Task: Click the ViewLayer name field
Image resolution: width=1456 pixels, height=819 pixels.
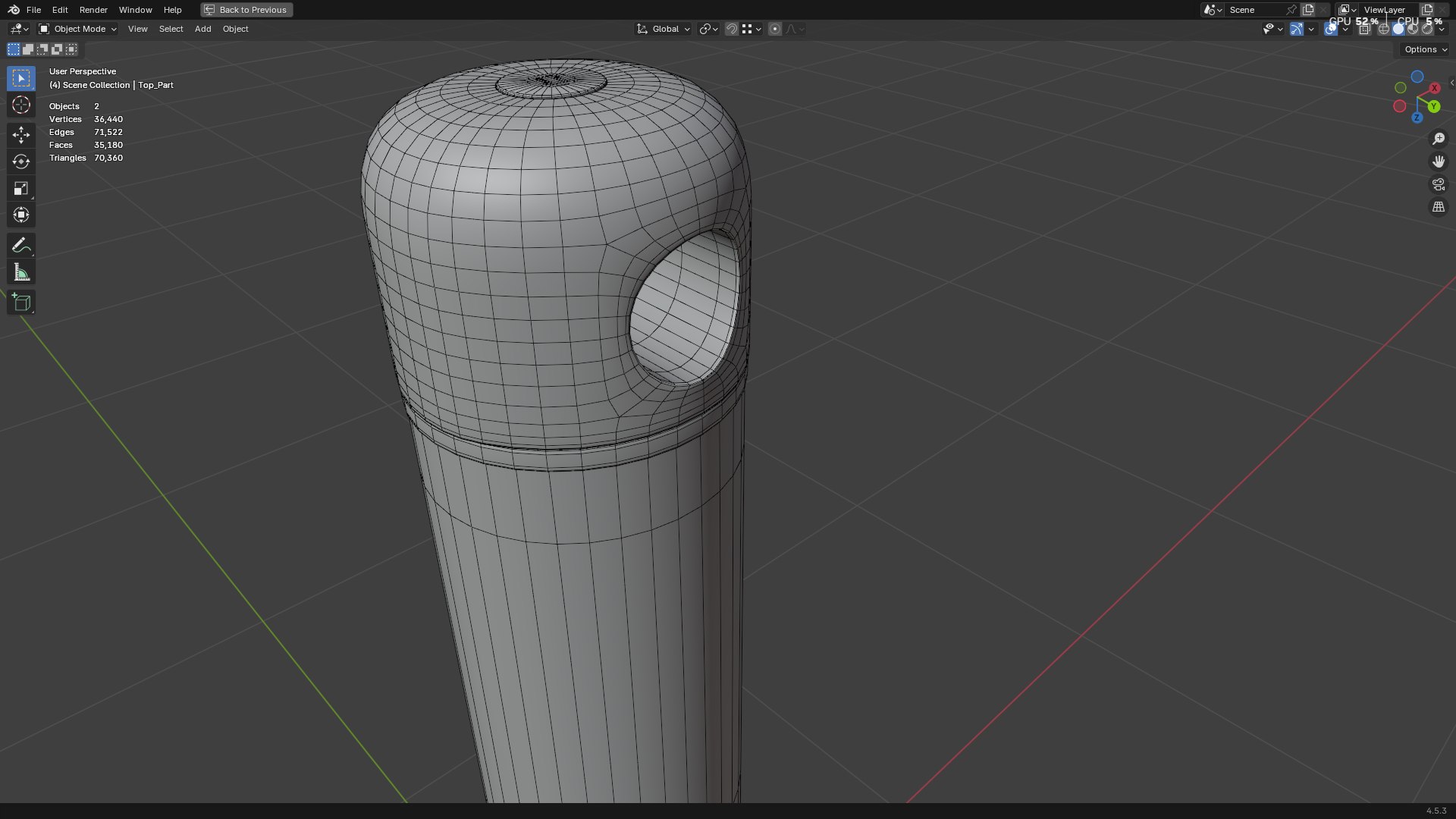Action: (1389, 10)
